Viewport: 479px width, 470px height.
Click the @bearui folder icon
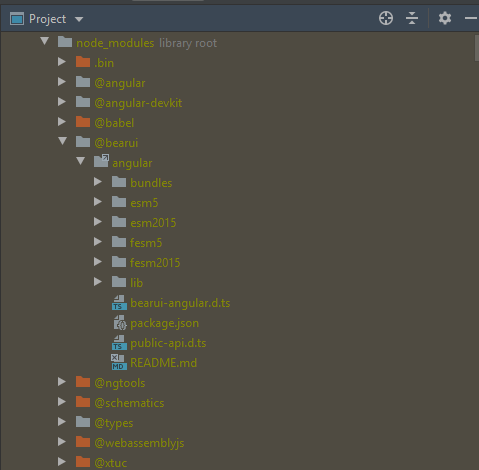coord(83,142)
